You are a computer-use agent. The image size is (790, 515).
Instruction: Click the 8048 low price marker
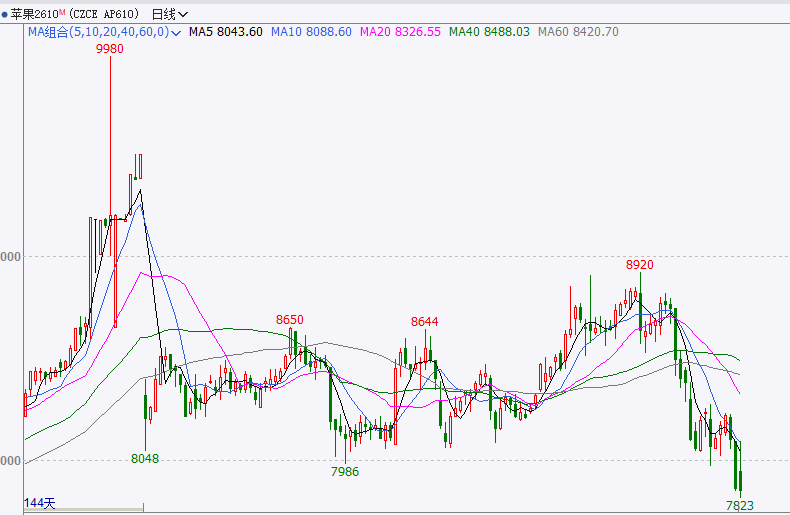(x=145, y=458)
